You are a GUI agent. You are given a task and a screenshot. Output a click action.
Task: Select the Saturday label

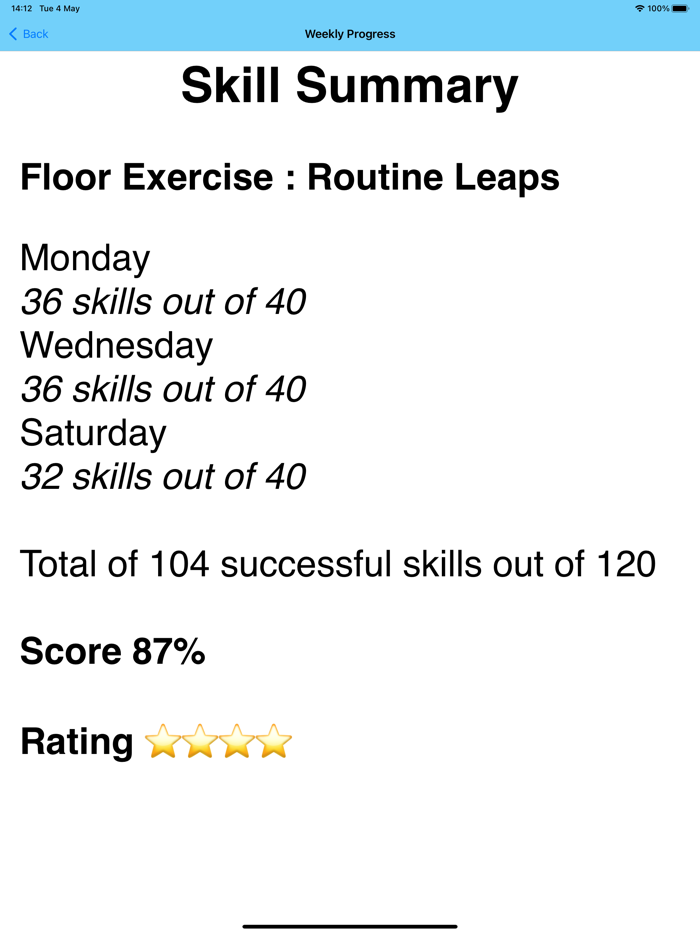click(x=93, y=432)
